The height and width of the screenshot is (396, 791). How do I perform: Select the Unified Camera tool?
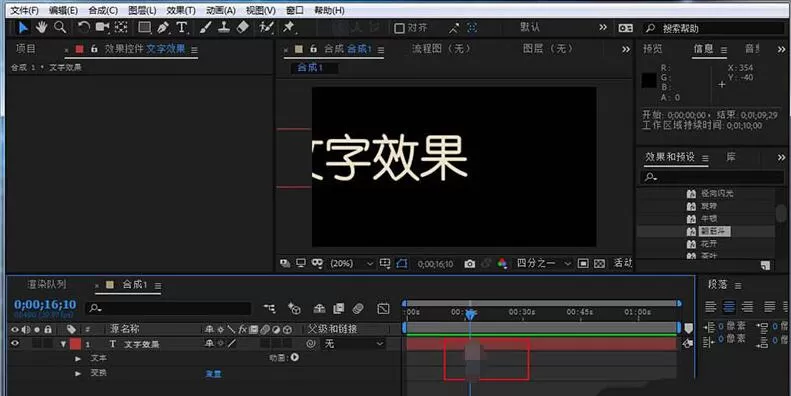[x=102, y=27]
